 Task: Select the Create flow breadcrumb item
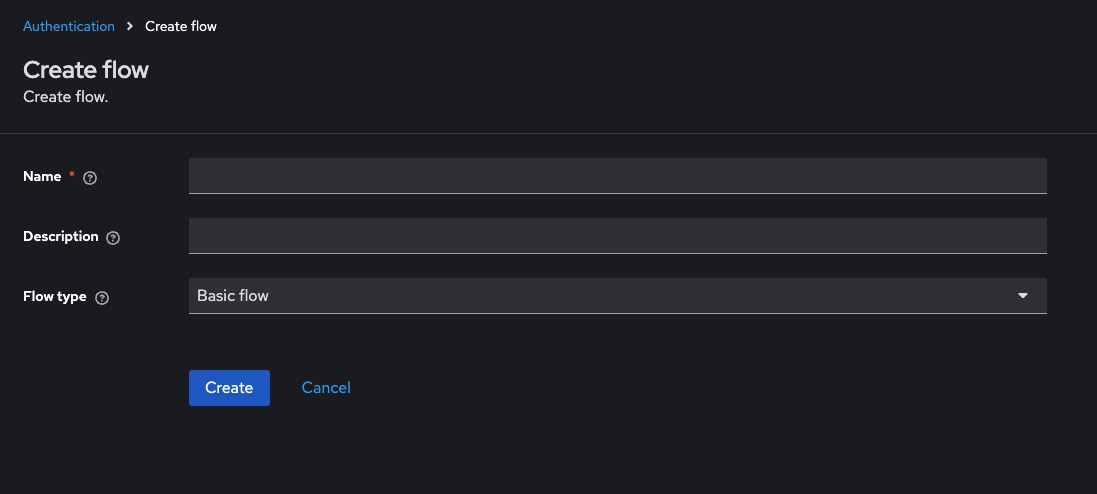[x=181, y=26]
